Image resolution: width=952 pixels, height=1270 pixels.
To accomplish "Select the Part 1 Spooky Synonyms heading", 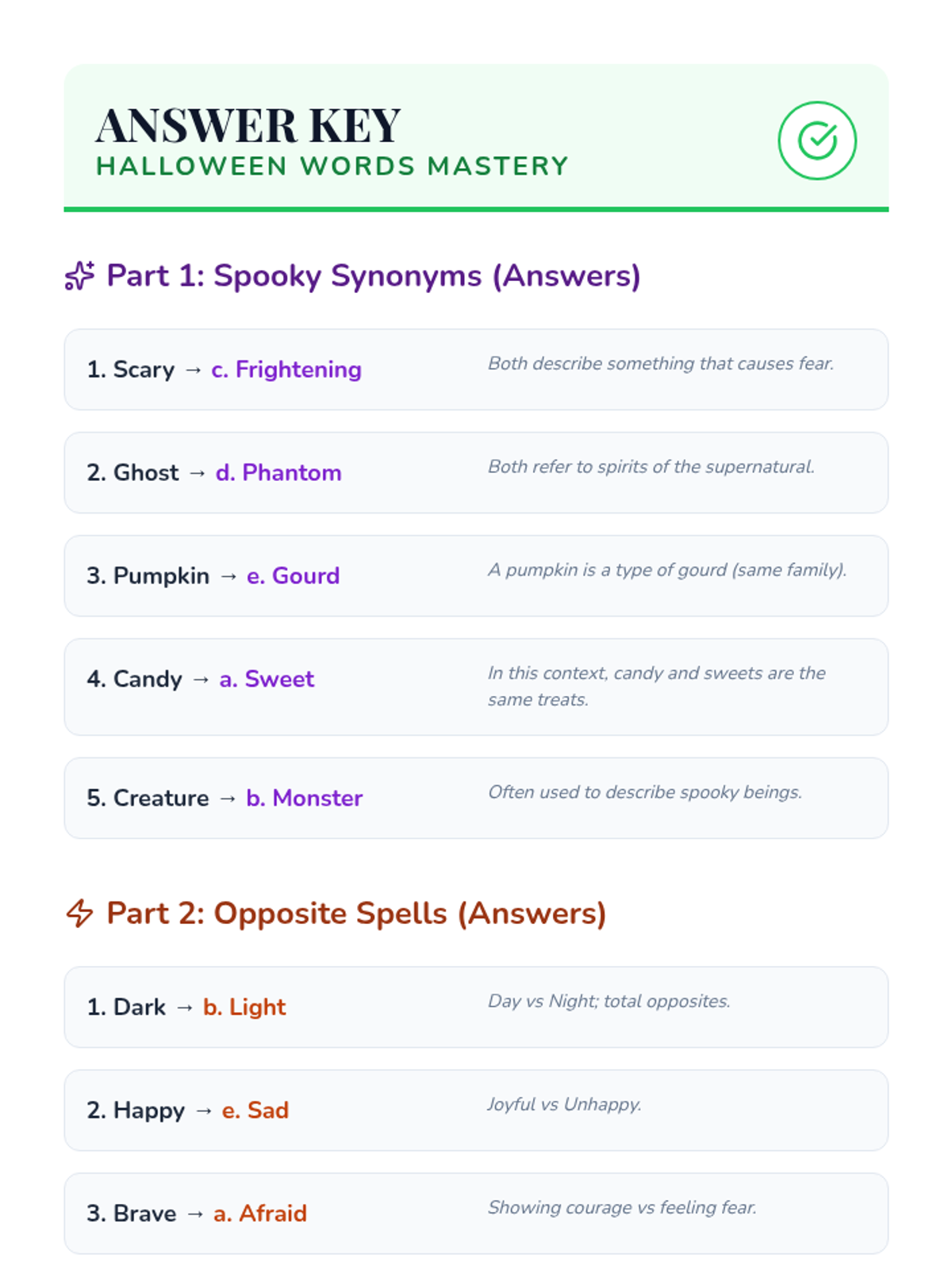I will click(373, 276).
